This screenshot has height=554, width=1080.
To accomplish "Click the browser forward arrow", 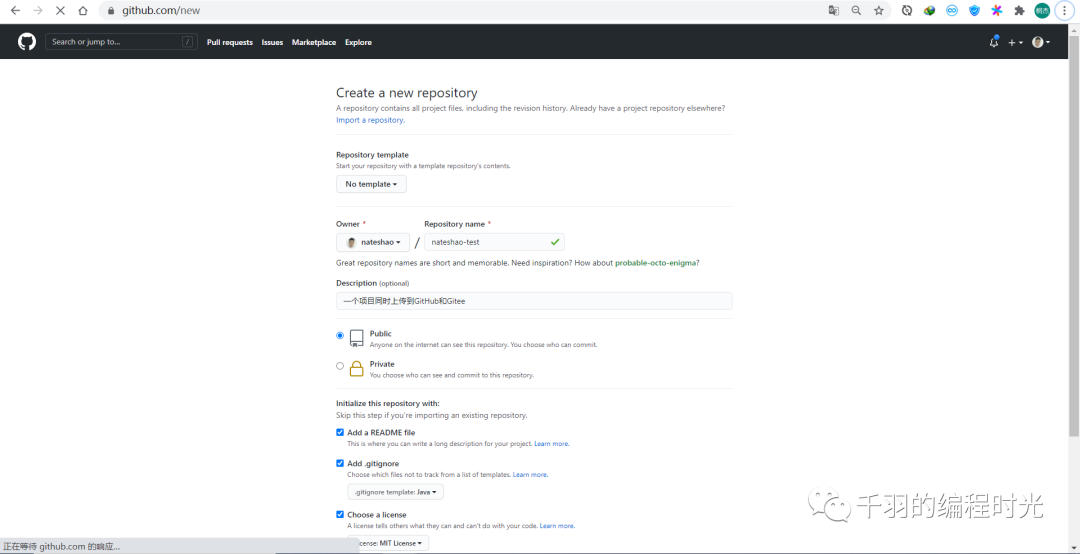I will (38, 11).
